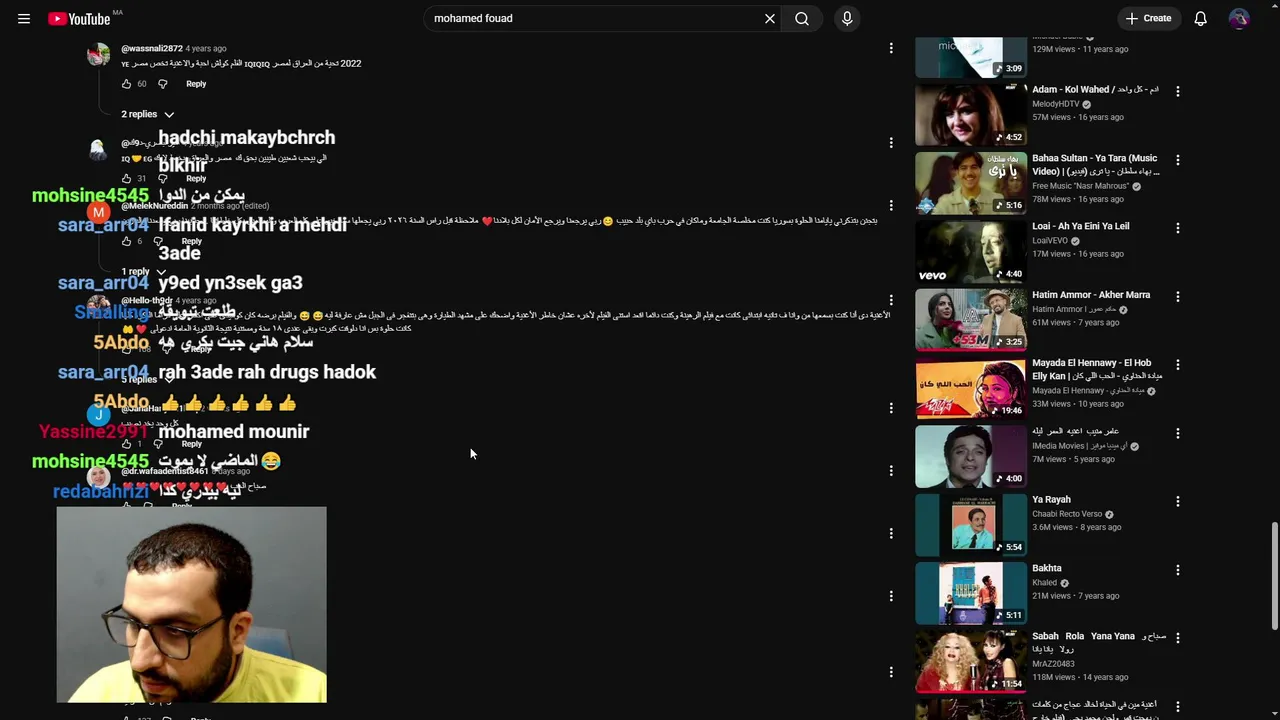
Task: Reply to the @wassnali2872 comment
Action: point(196,84)
